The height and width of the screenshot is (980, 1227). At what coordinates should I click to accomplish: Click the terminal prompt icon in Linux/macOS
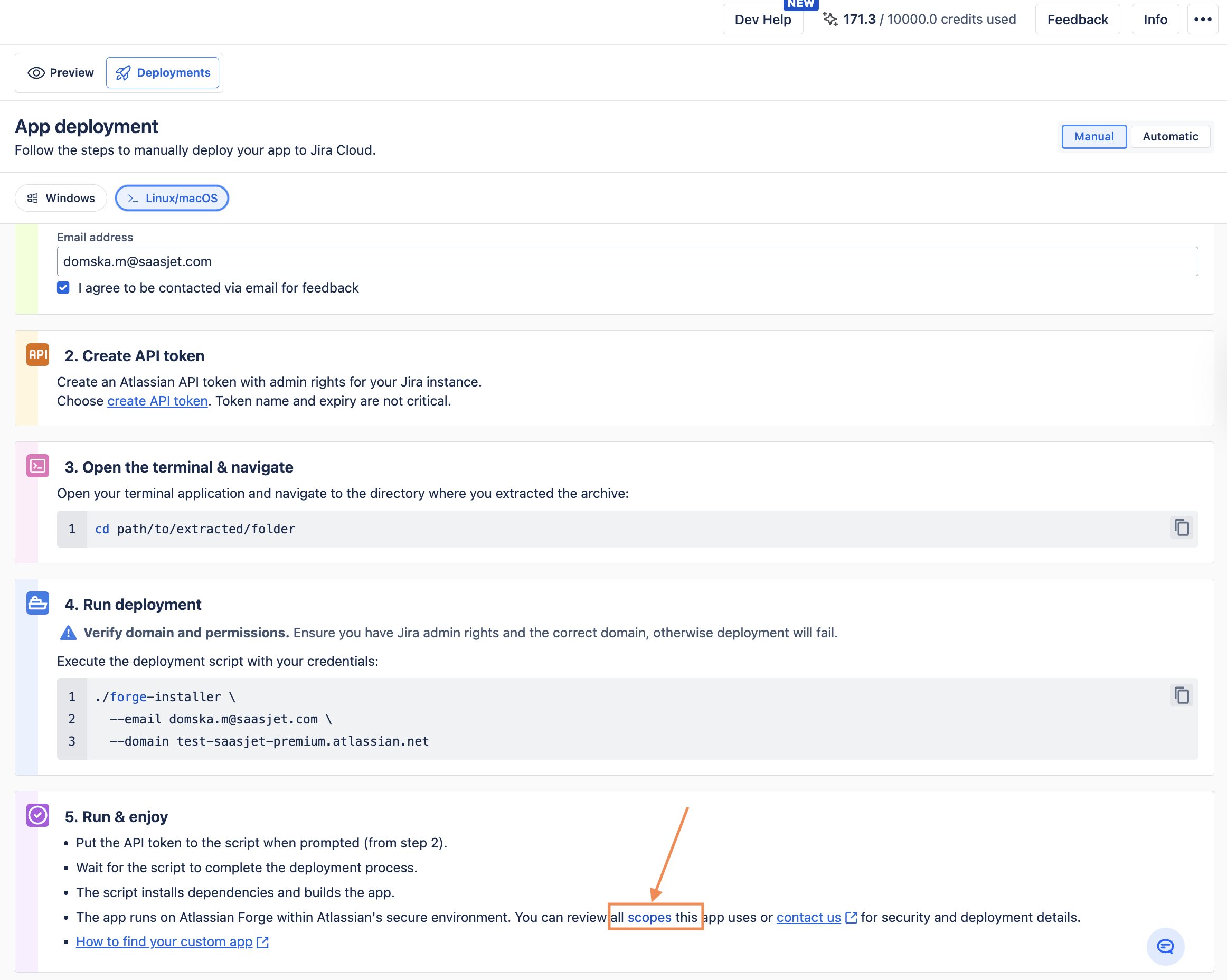pyautogui.click(x=133, y=198)
